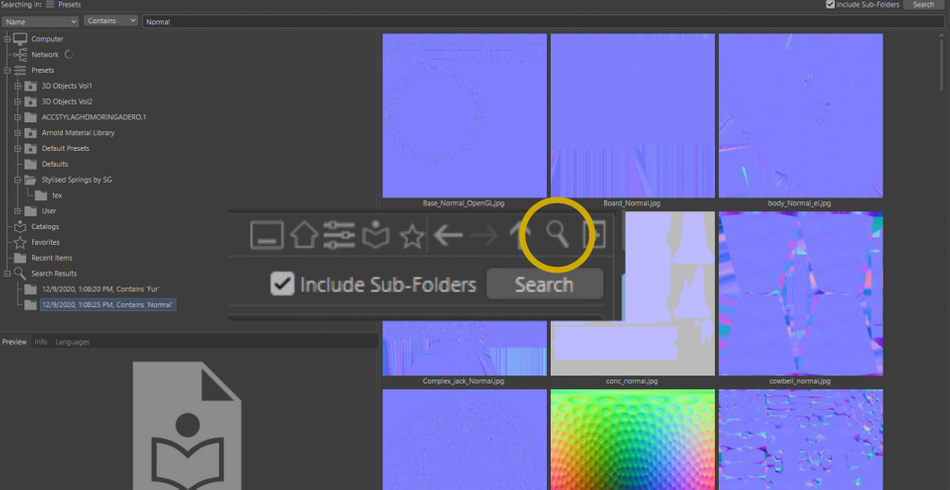Open the Name search field dropdown
Image resolution: width=950 pixels, height=490 pixels.
(40, 21)
